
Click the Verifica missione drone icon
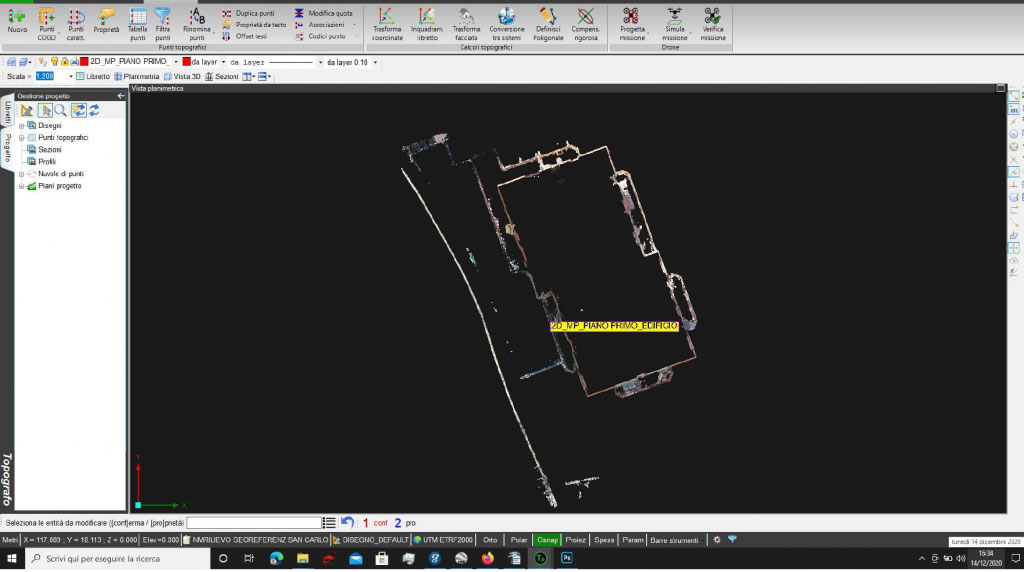coord(712,17)
